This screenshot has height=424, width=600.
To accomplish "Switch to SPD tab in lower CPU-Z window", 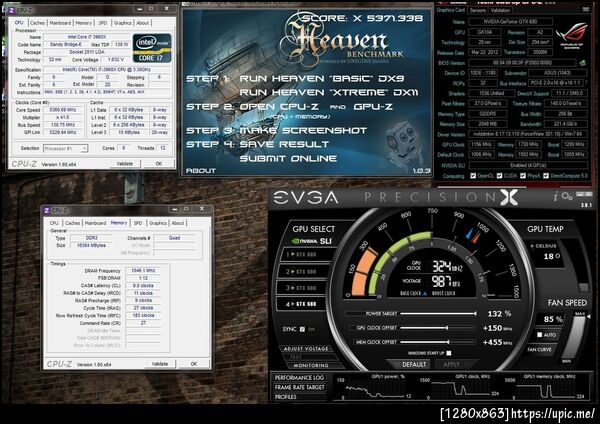I will [x=138, y=223].
